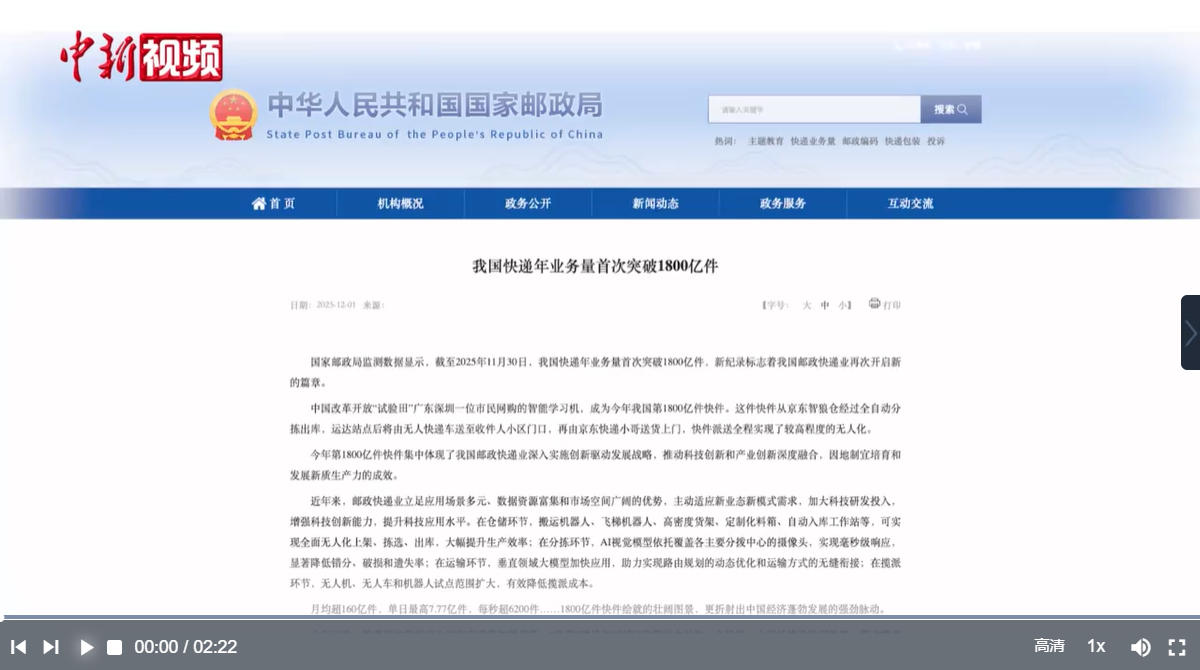This screenshot has height=670, width=1200.
Task: Click the 搜索 search button
Action: [x=951, y=109]
